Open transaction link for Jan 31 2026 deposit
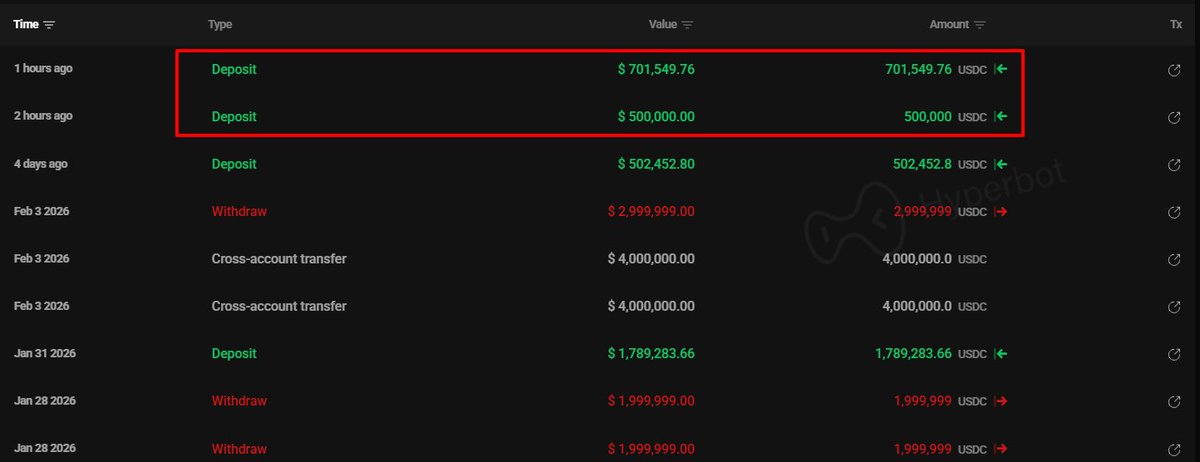1200x462 pixels. tap(1176, 354)
